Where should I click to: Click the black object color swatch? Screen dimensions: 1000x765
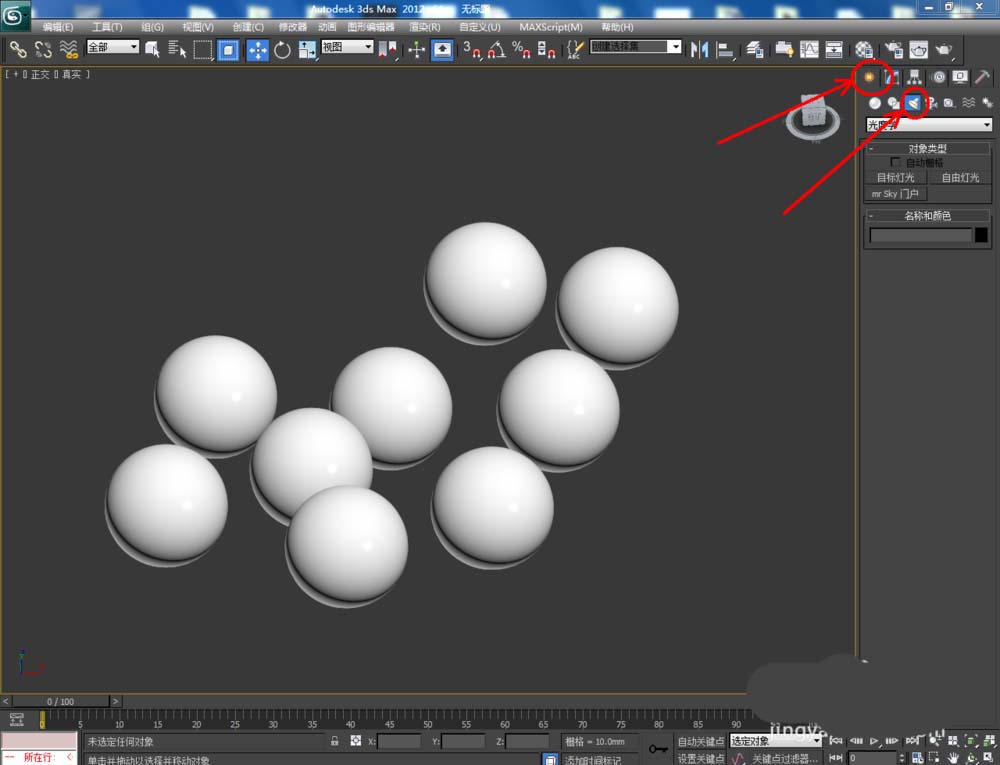[982, 235]
